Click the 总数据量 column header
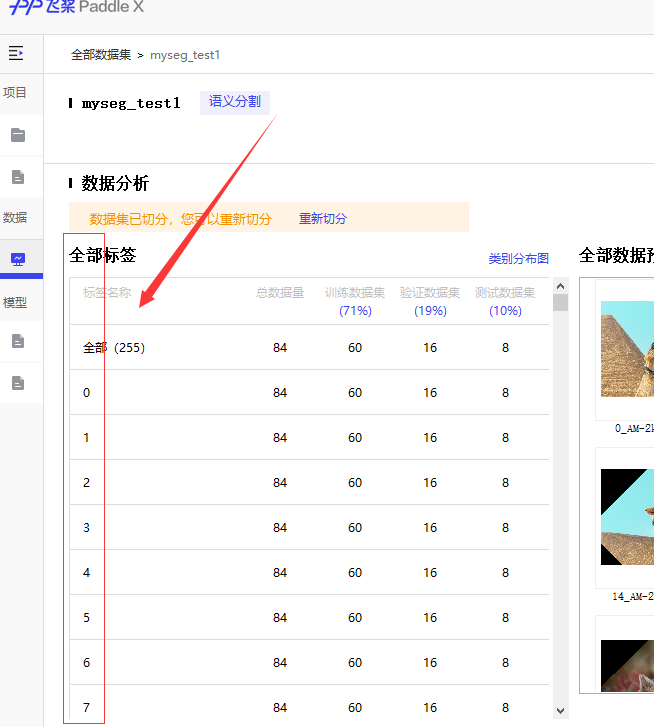This screenshot has height=727, width=654. [x=280, y=293]
